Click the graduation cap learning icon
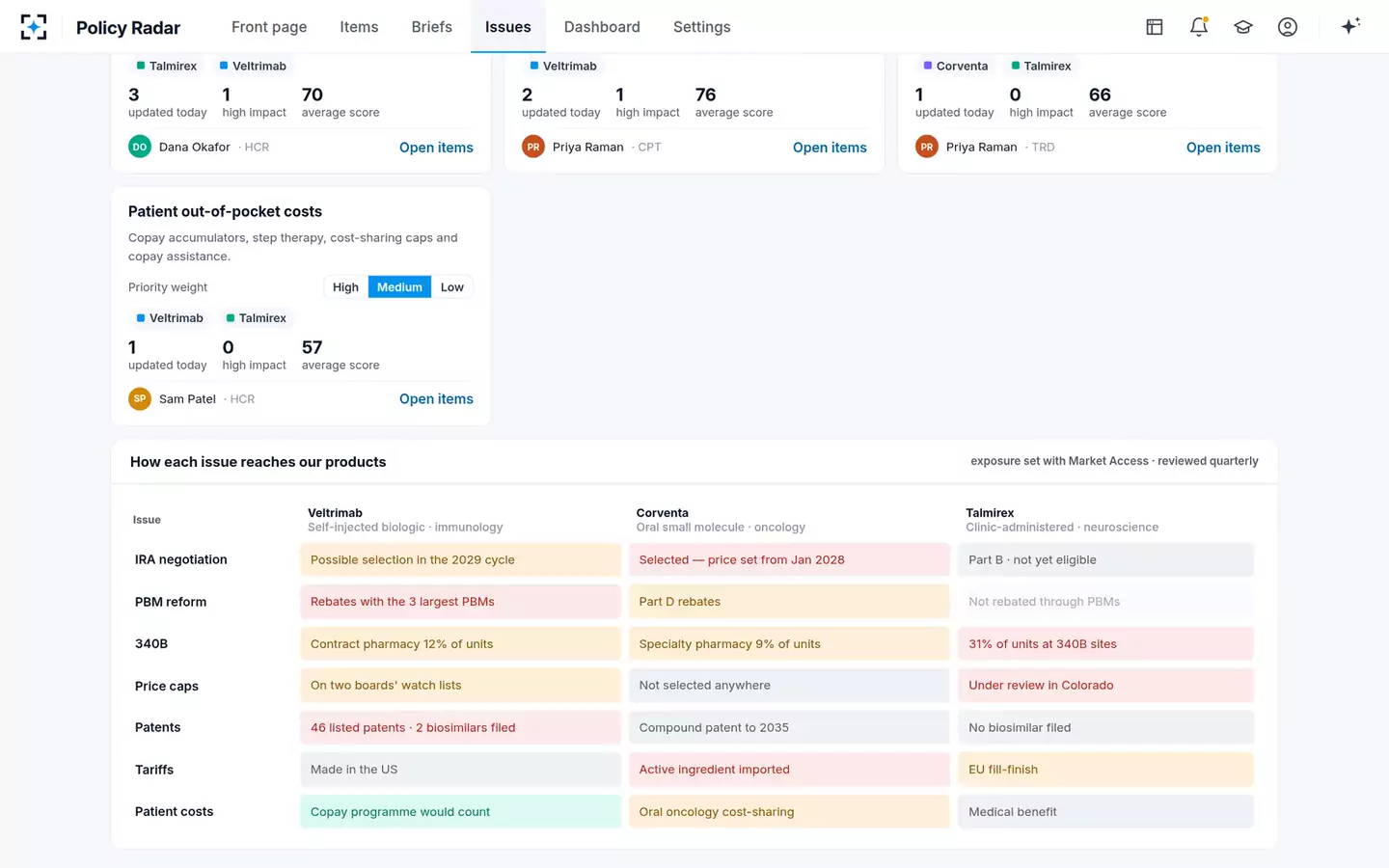Image resolution: width=1389 pixels, height=868 pixels. (x=1243, y=27)
